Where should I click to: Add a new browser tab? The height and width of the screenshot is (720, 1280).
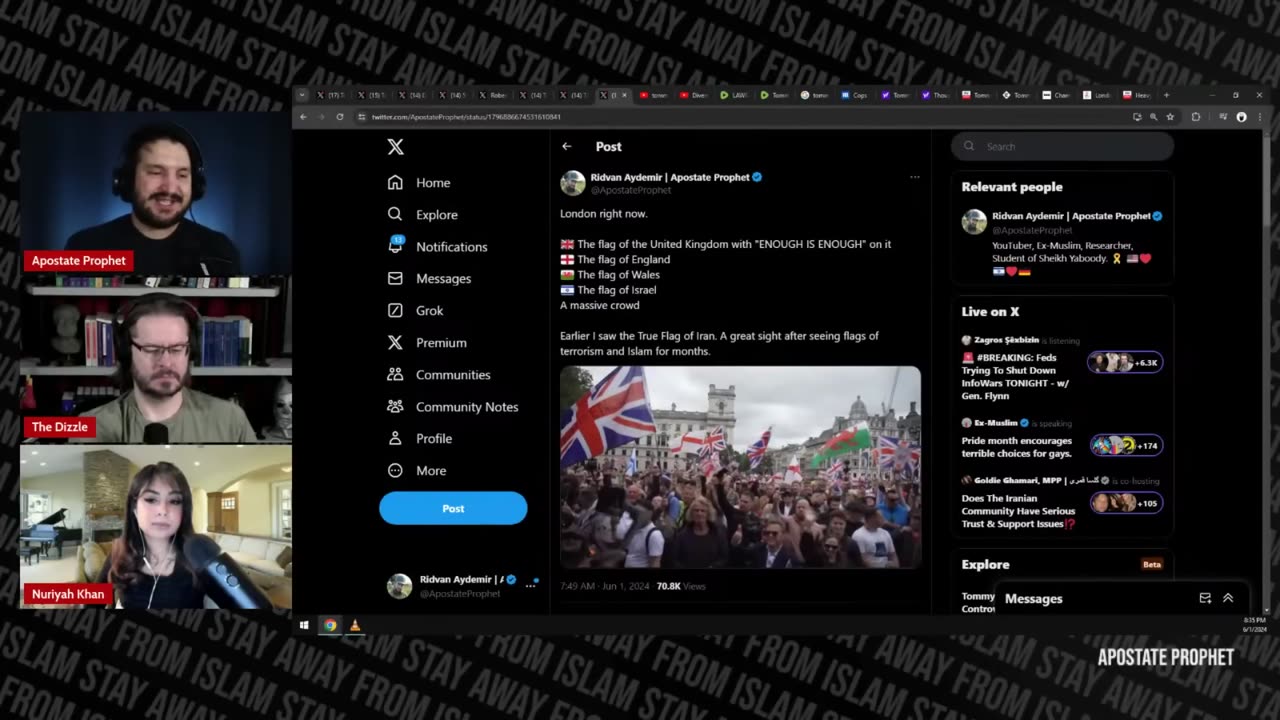coord(1166,95)
